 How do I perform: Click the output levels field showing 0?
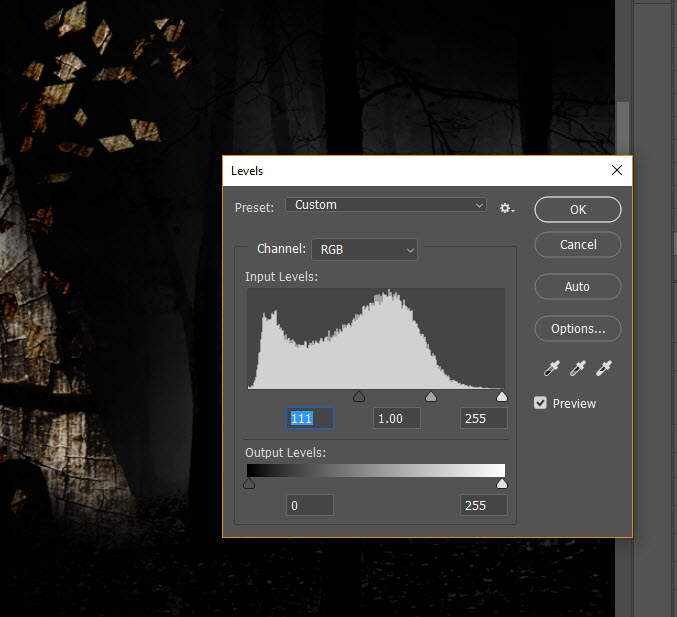tap(310, 505)
